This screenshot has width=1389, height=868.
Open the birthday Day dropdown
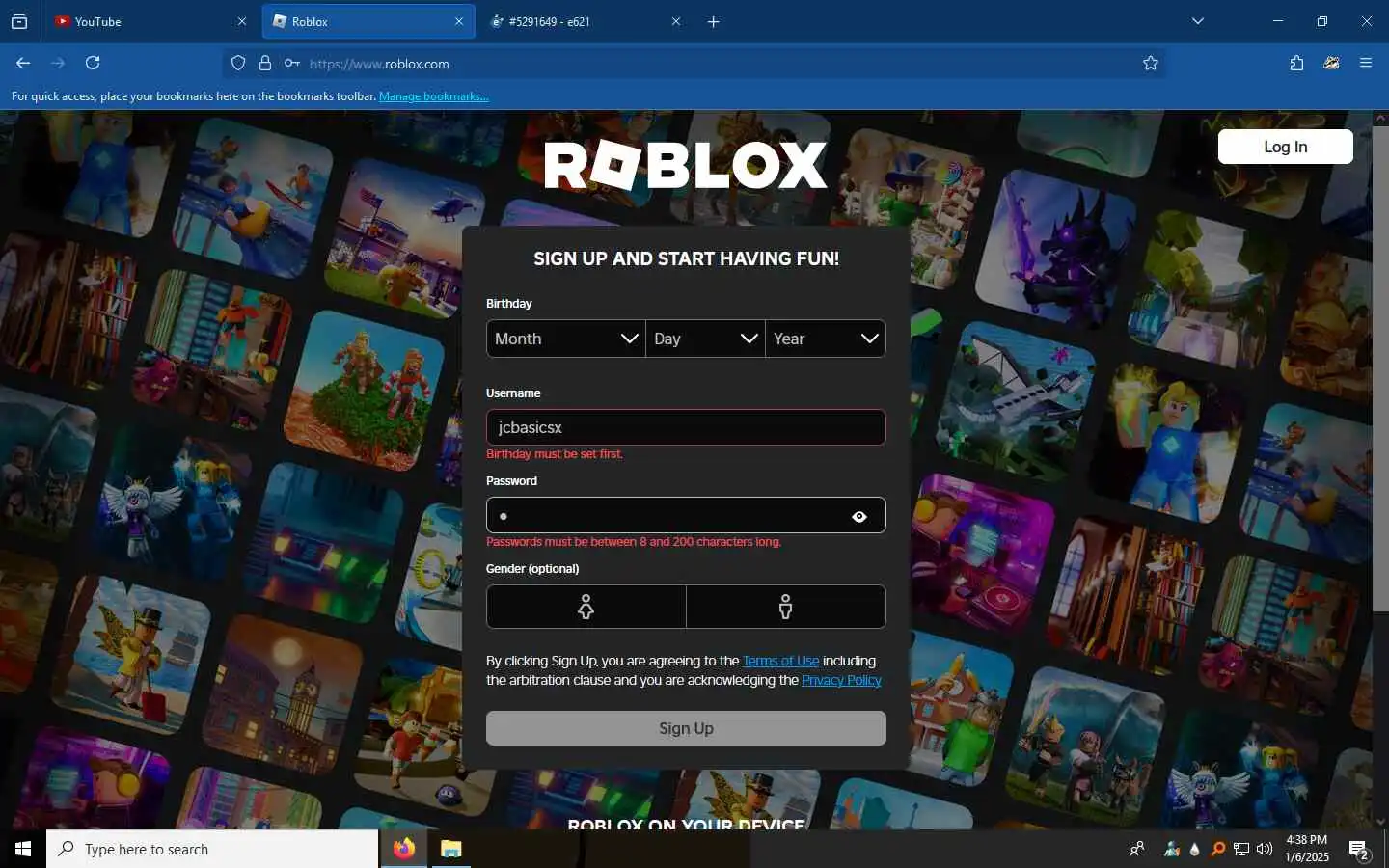click(x=705, y=339)
